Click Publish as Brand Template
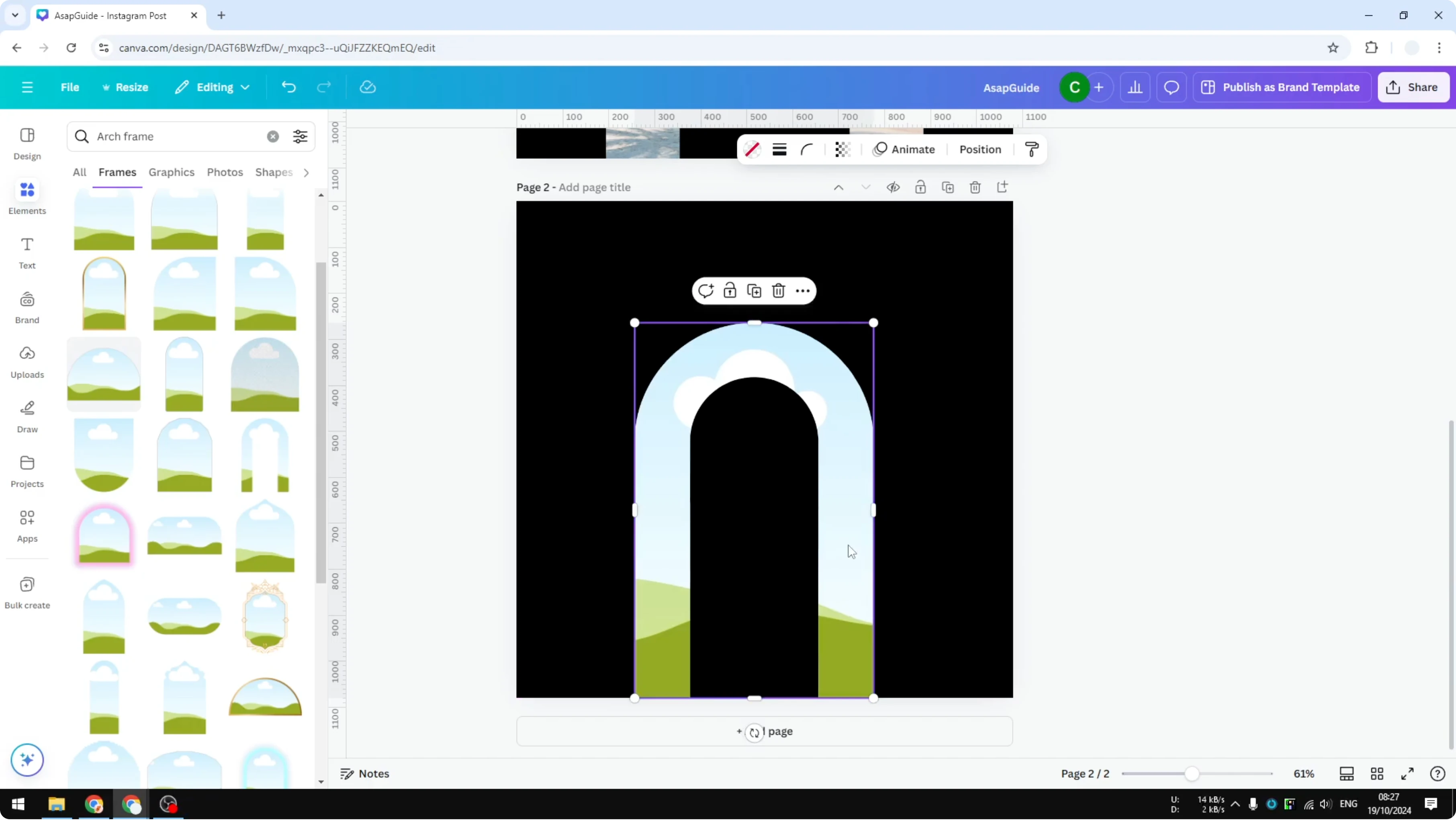This screenshot has width=1456, height=820. coord(1282,86)
